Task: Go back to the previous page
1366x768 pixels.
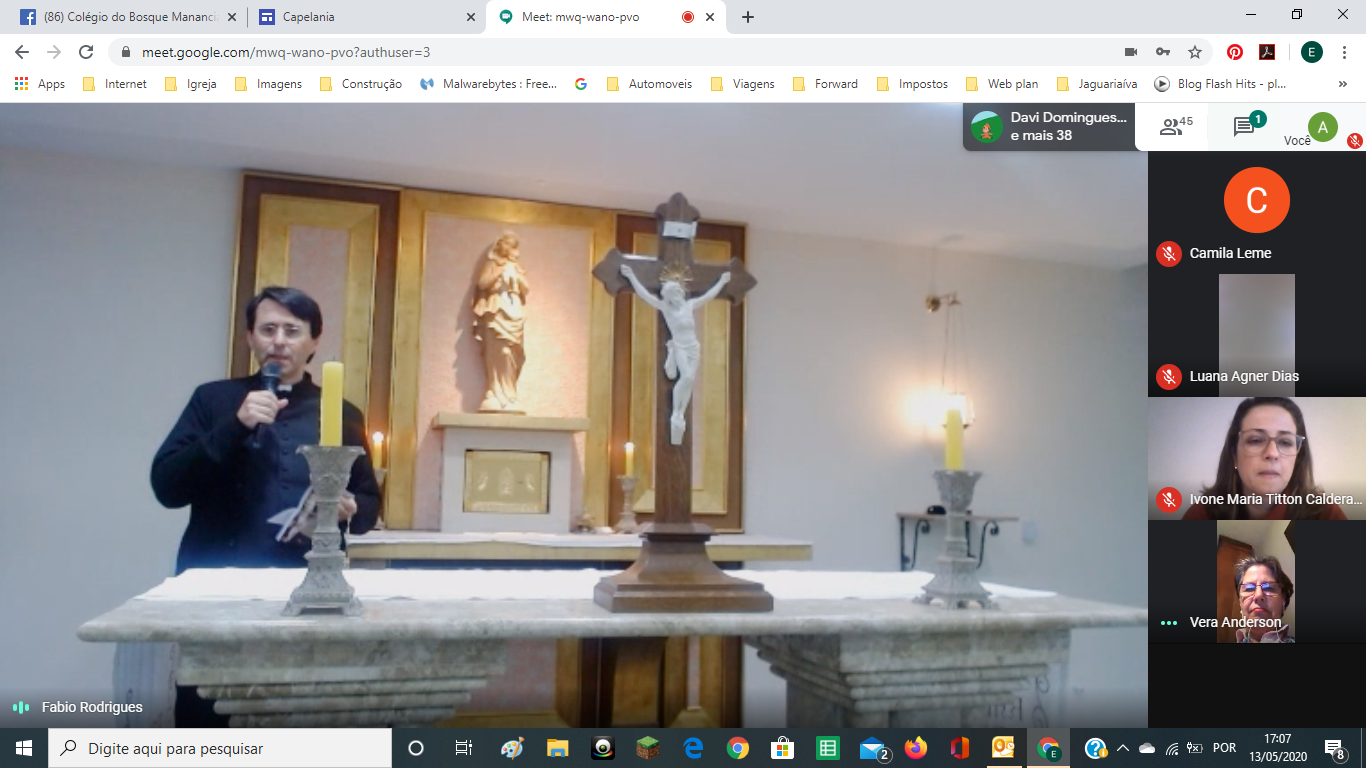Action: (x=22, y=52)
